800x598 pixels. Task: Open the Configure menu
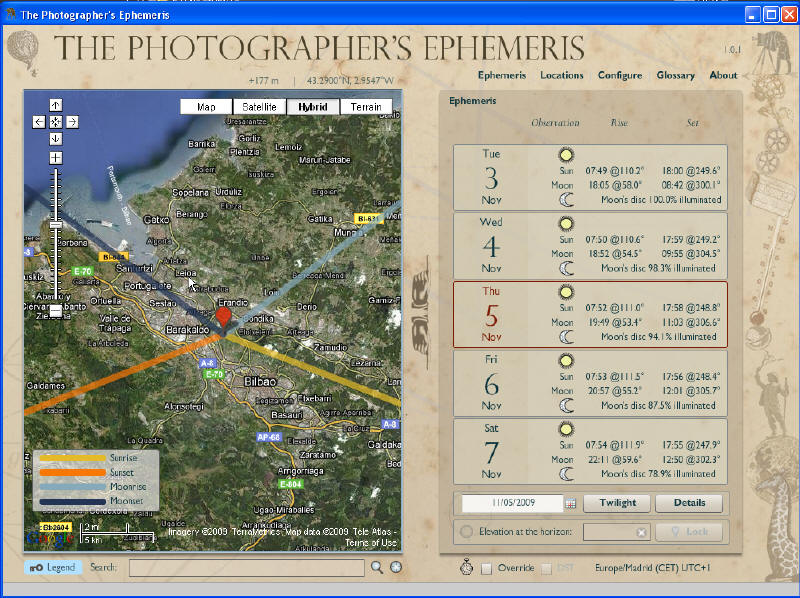tap(620, 75)
